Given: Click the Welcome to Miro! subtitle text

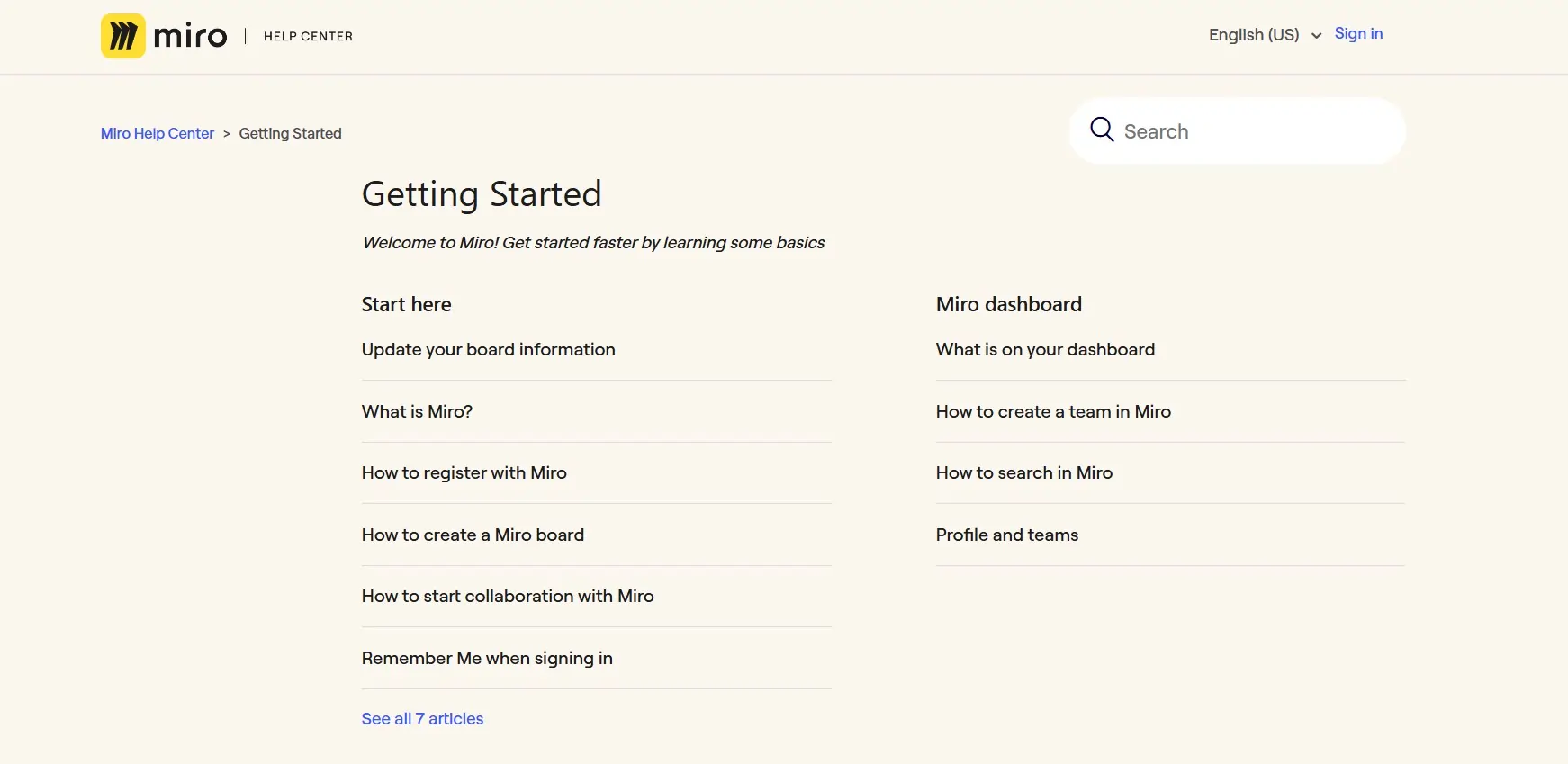Looking at the screenshot, I should [593, 243].
